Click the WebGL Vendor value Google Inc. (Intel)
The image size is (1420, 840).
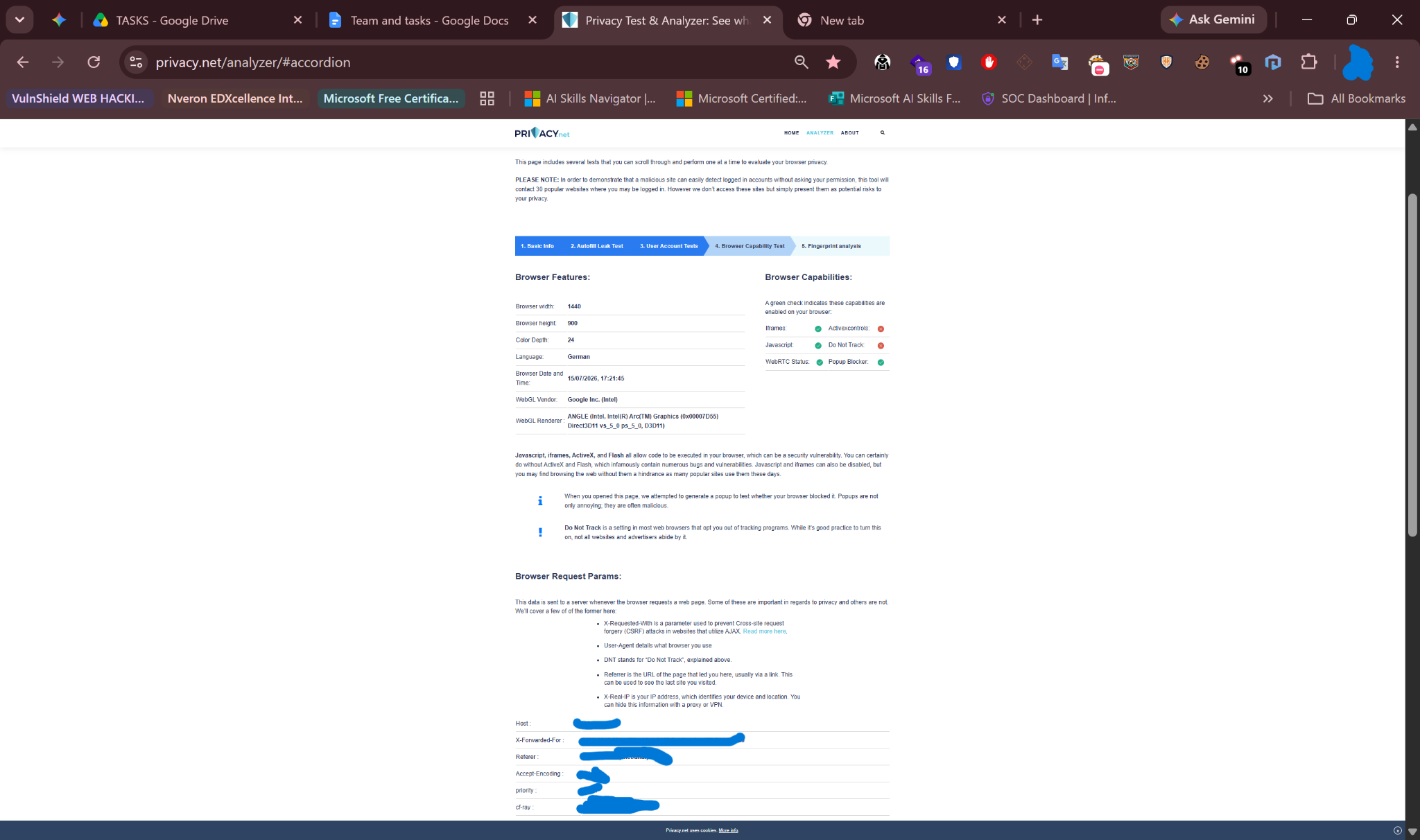tap(592, 400)
